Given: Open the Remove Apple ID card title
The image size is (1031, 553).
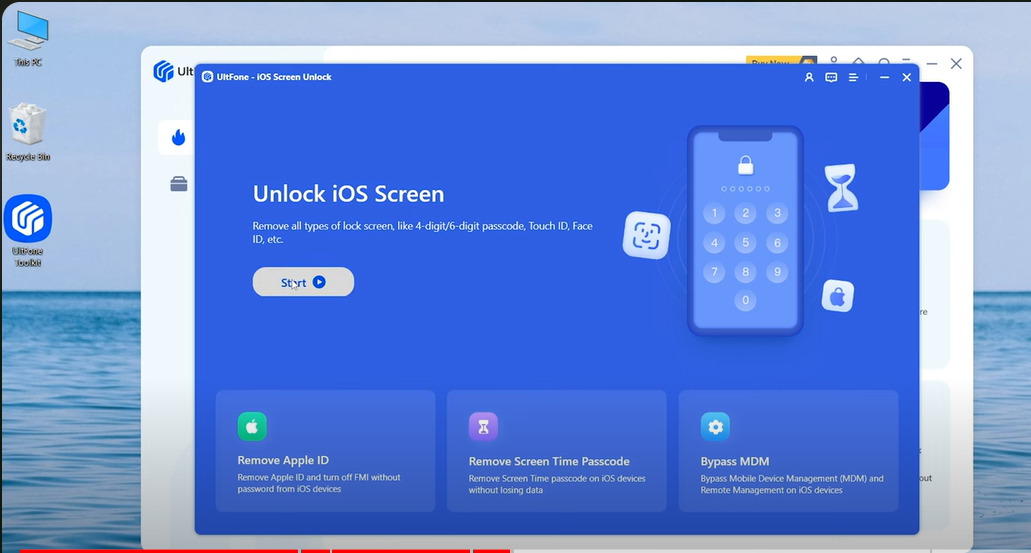Looking at the screenshot, I should 283,460.
